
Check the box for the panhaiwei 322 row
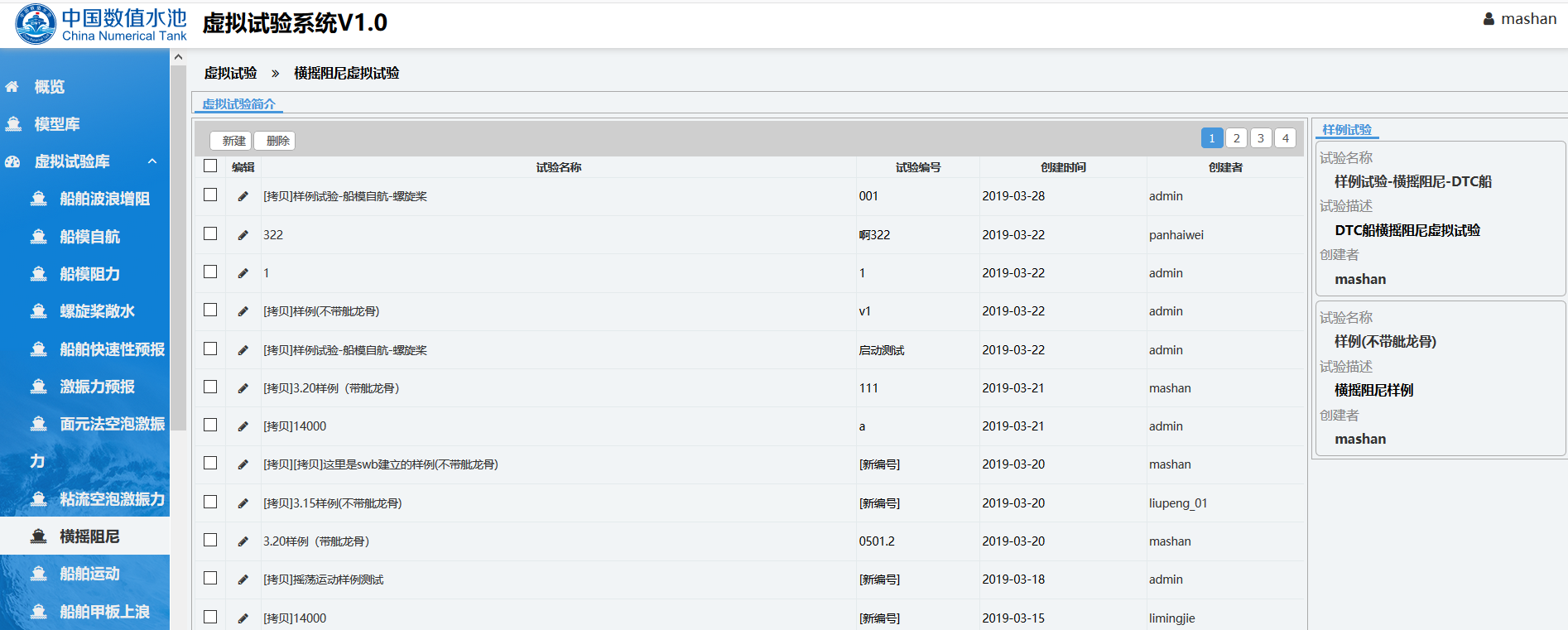pos(210,234)
